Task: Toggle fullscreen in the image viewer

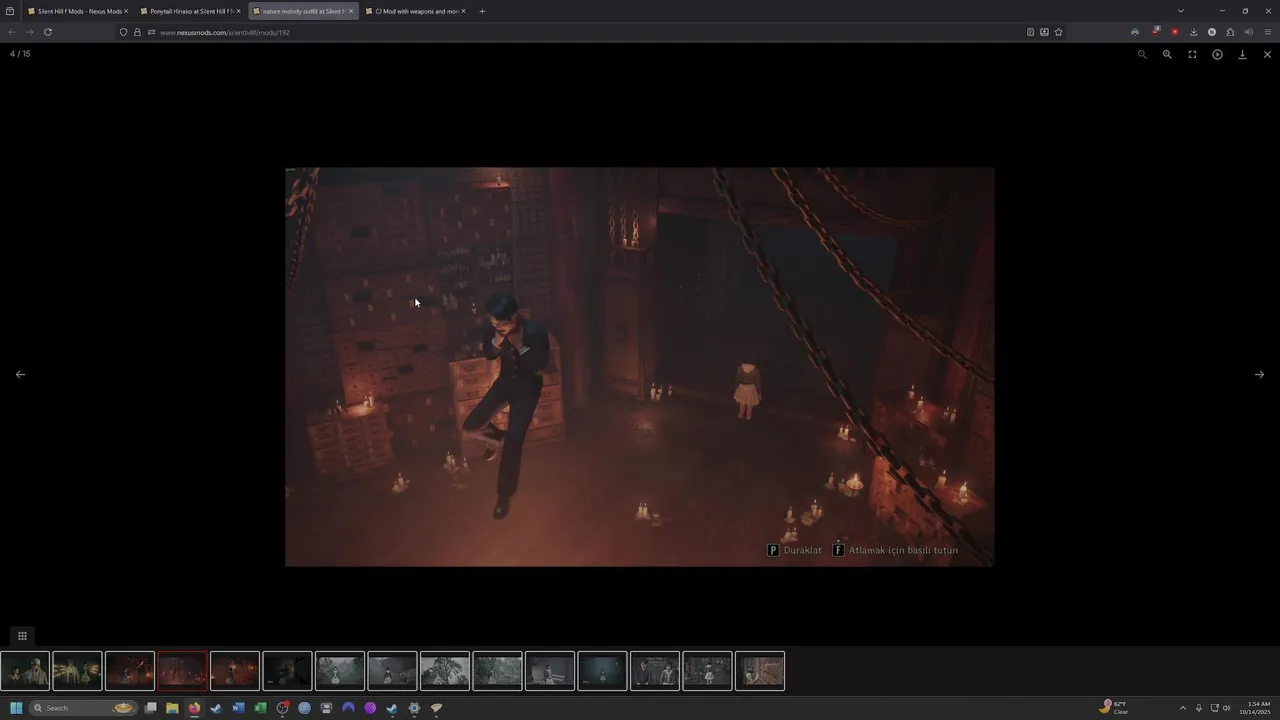Action: [x=1192, y=54]
